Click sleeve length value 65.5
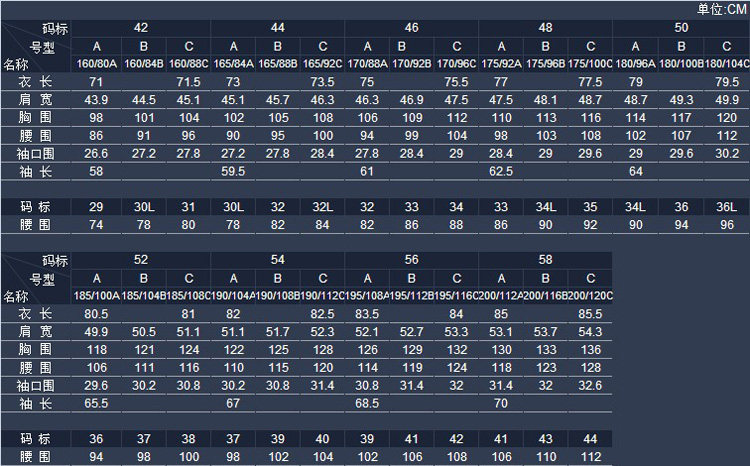This screenshot has height=466, width=750. click(x=96, y=403)
